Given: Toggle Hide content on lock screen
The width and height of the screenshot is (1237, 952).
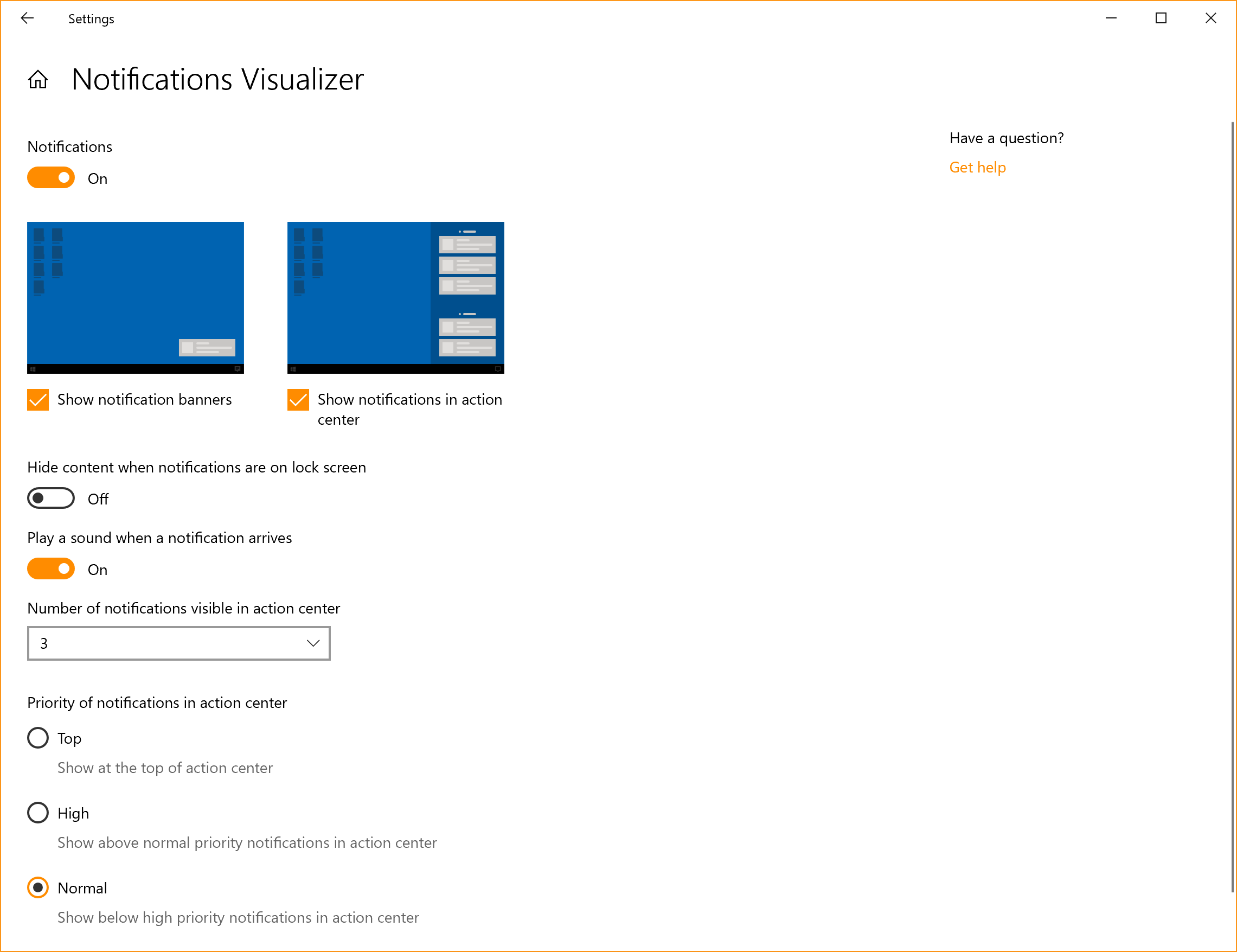Looking at the screenshot, I should (52, 497).
